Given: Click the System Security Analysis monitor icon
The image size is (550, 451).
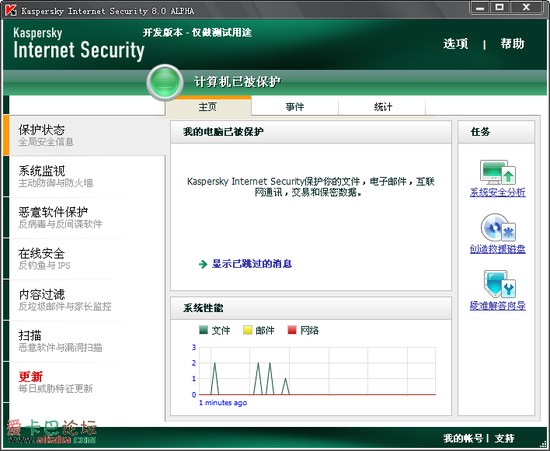Looking at the screenshot, I should click(x=497, y=173).
